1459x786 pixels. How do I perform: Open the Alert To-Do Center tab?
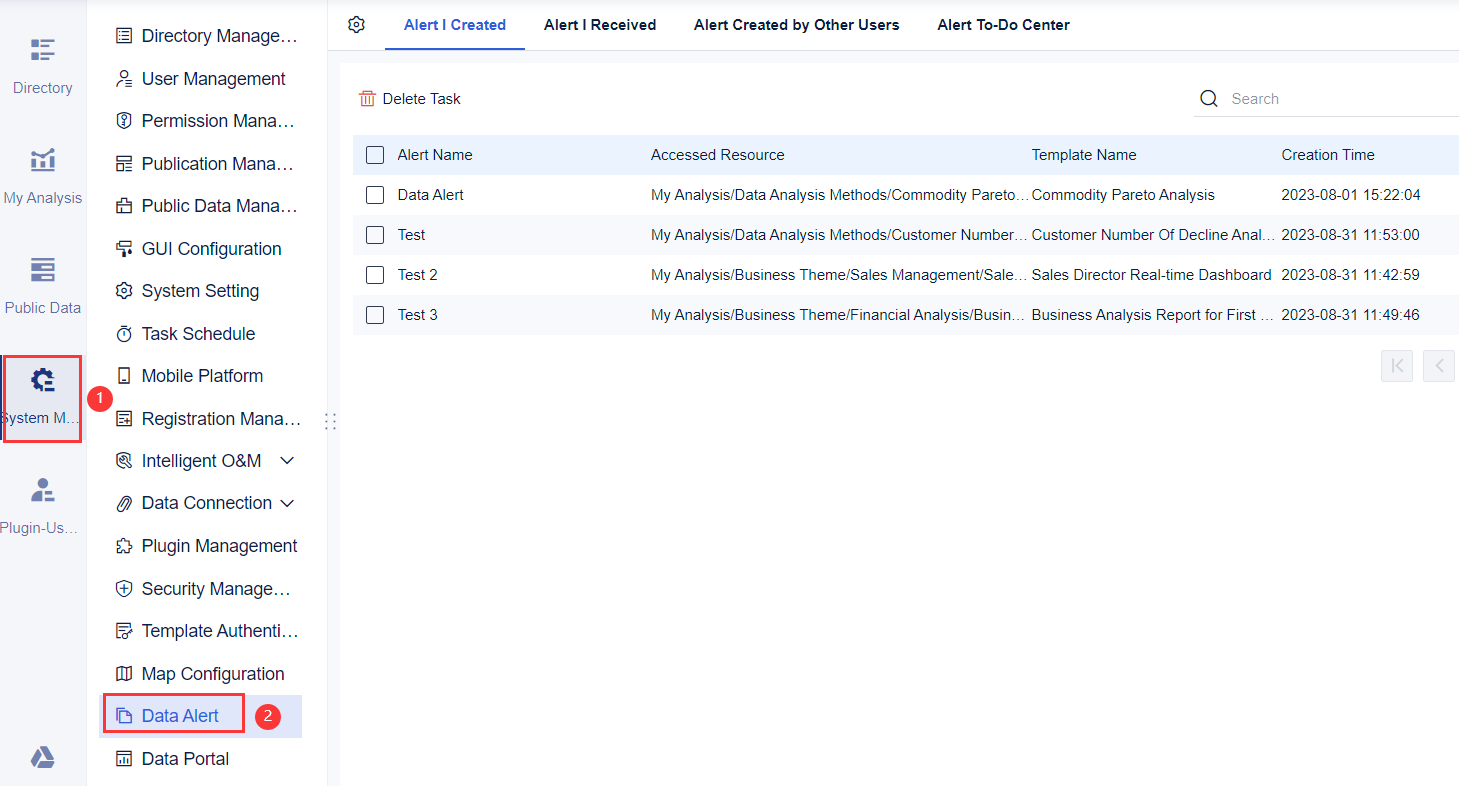coord(1003,24)
